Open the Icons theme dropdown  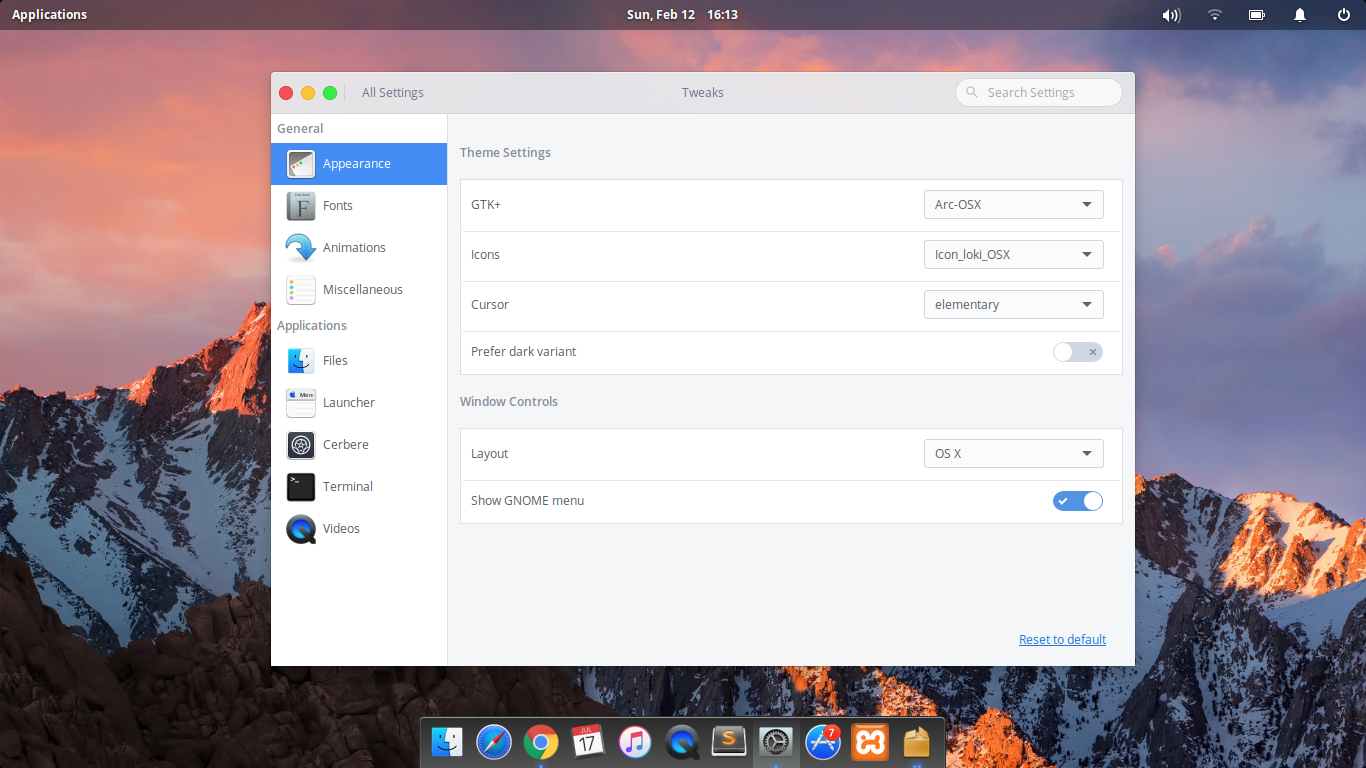pos(1014,255)
